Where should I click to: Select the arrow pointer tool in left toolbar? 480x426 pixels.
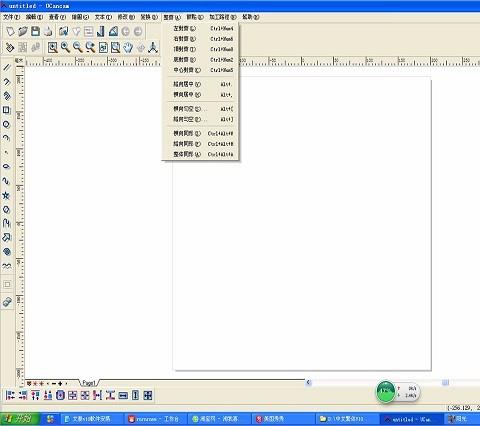(7, 238)
